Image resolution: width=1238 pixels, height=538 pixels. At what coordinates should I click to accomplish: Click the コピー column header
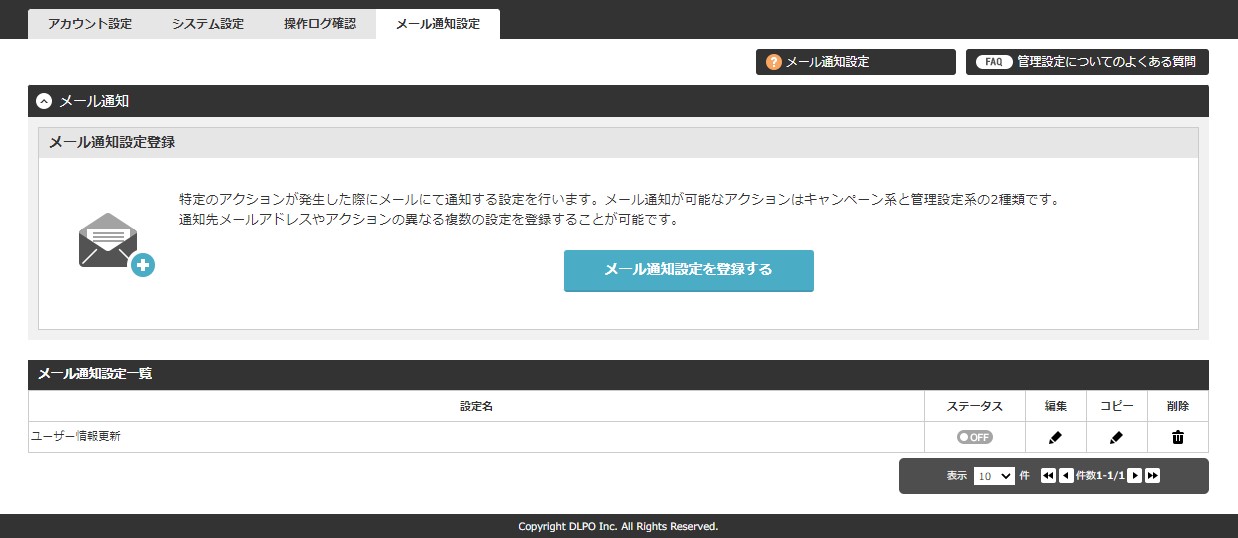[1117, 406]
